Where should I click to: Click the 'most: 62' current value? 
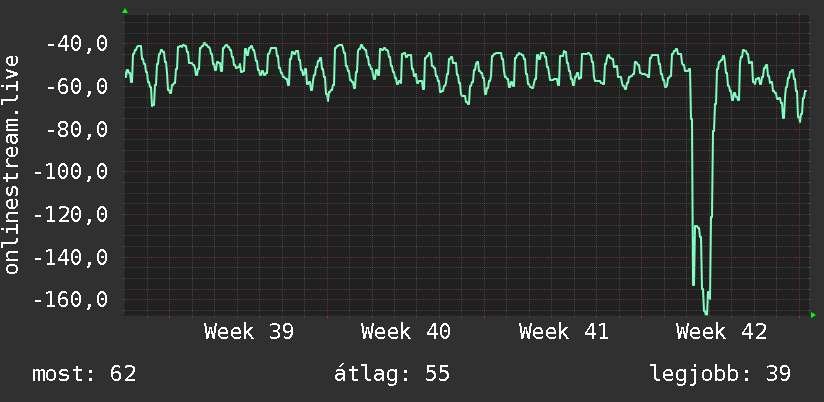point(84,374)
